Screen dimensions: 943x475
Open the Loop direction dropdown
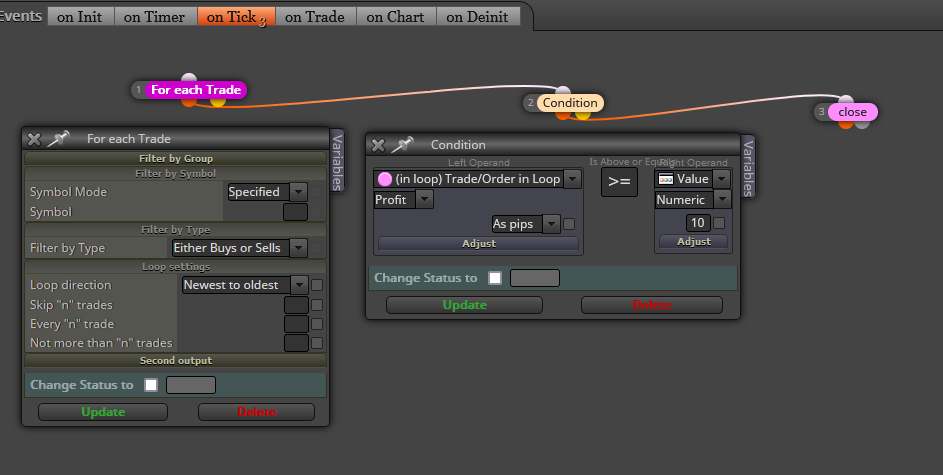point(245,285)
